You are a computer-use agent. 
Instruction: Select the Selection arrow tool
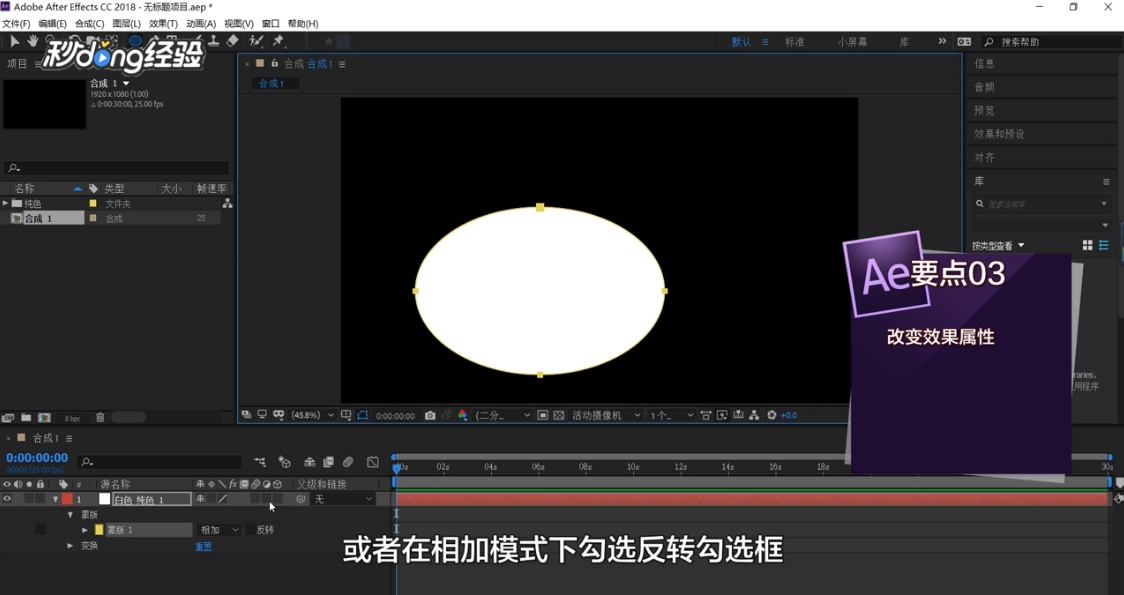(x=14, y=42)
